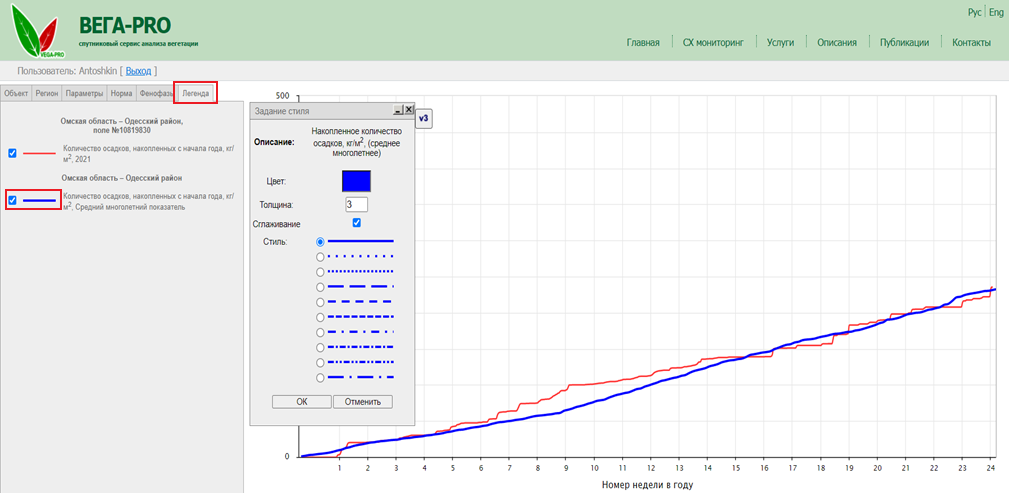
Task: Uncheck the 2021 precipitation series checkbox
Action: (x=12, y=153)
